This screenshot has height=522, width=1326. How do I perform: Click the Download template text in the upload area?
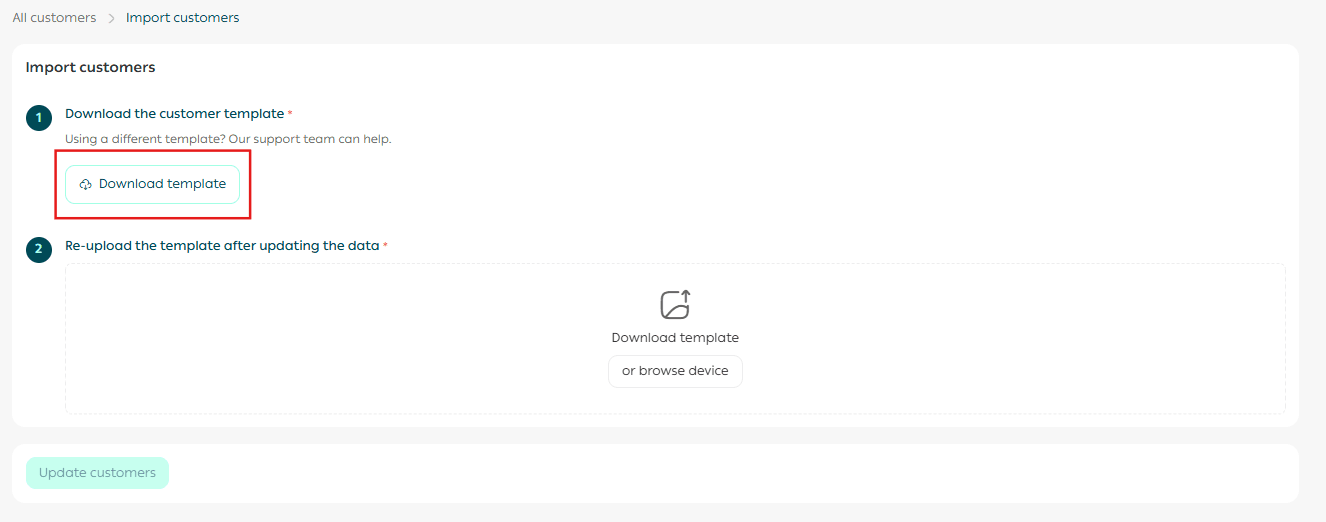(675, 338)
